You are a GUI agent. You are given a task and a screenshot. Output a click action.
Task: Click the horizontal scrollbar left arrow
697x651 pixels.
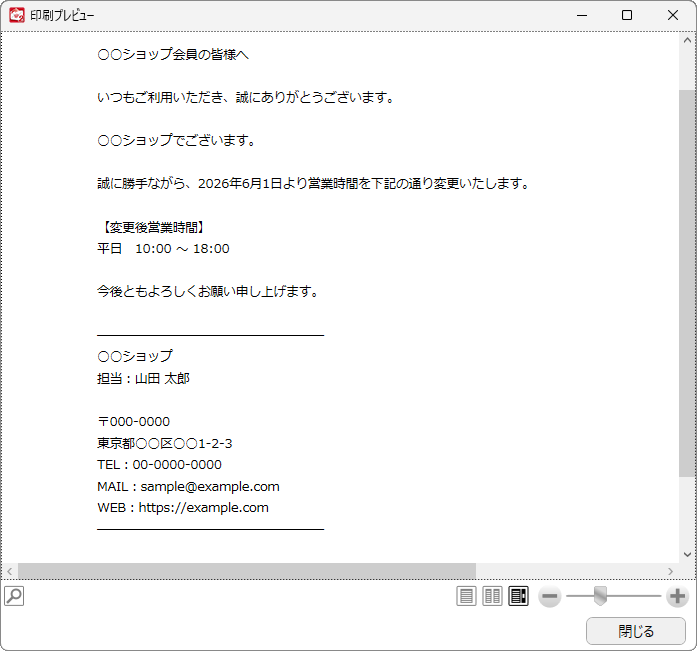click(9, 571)
